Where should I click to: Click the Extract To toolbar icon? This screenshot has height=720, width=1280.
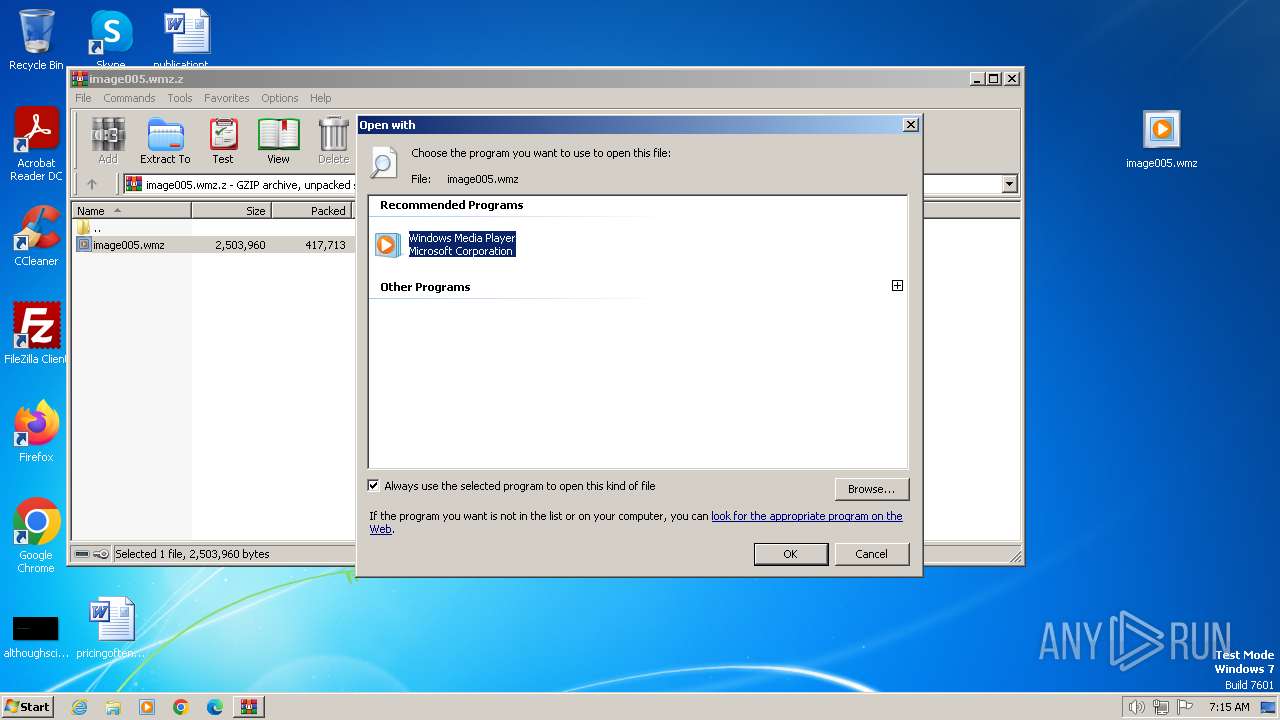pyautogui.click(x=165, y=140)
